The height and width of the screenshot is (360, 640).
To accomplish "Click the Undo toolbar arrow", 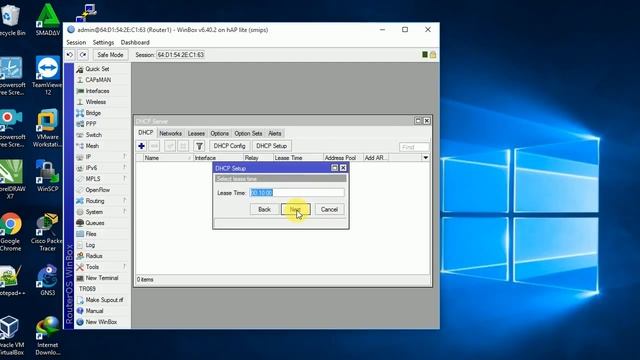I will coord(70,55).
